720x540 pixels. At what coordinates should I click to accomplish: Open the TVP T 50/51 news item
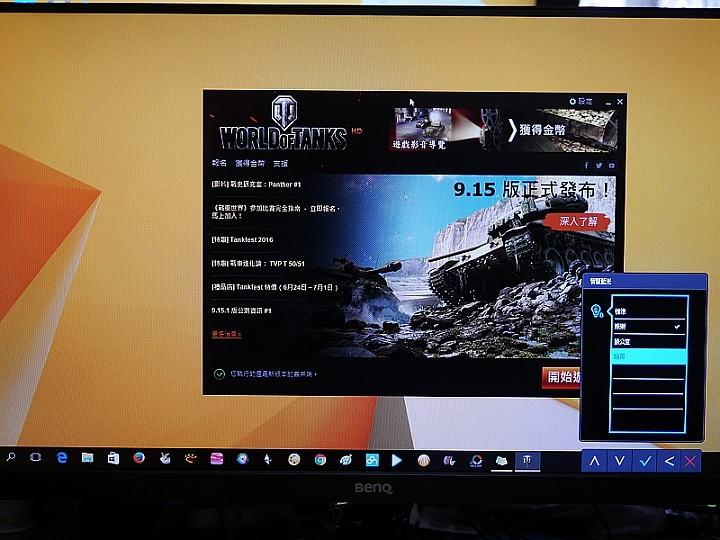(258, 264)
